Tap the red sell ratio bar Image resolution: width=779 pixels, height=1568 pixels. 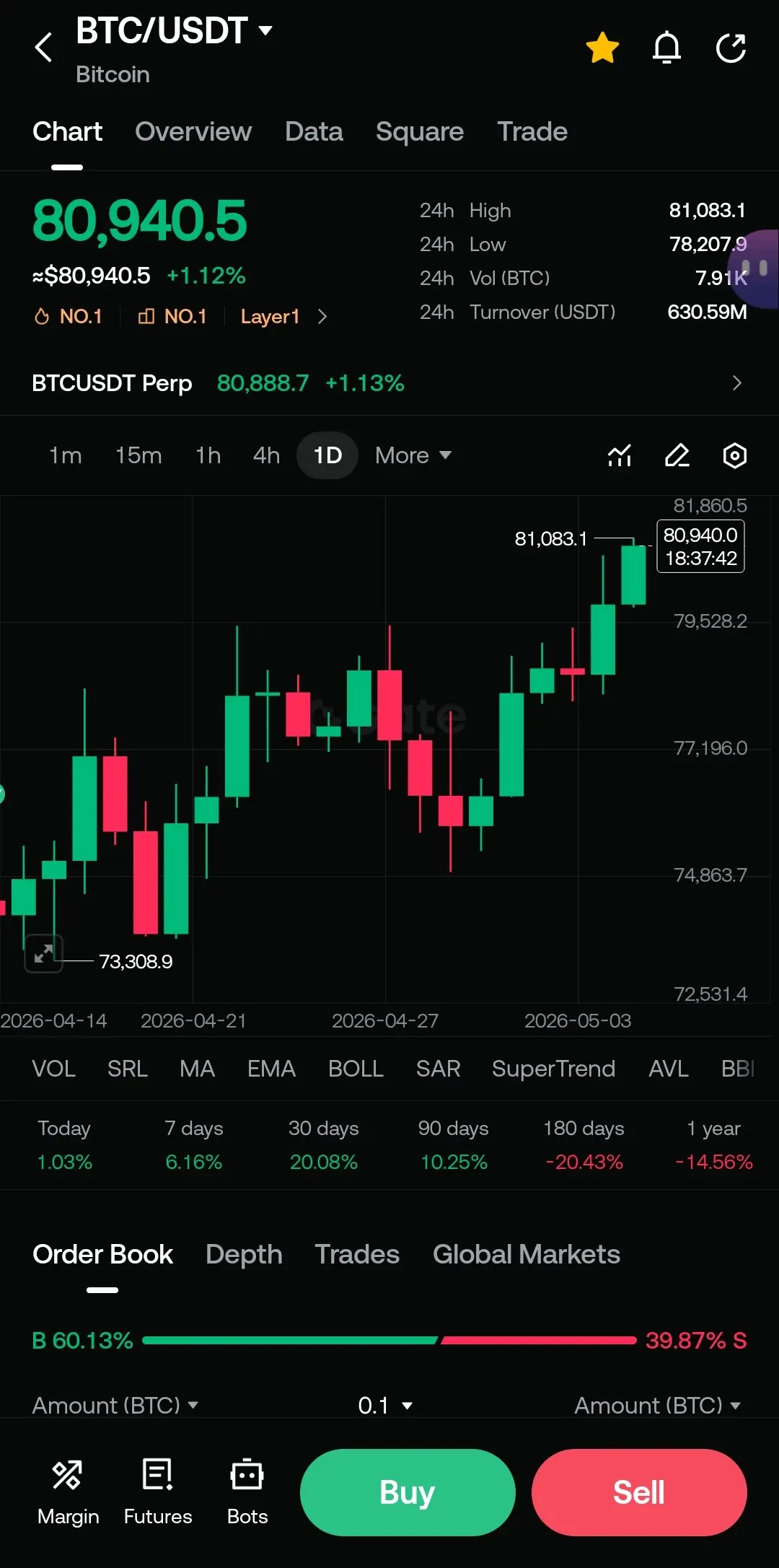tap(539, 1341)
